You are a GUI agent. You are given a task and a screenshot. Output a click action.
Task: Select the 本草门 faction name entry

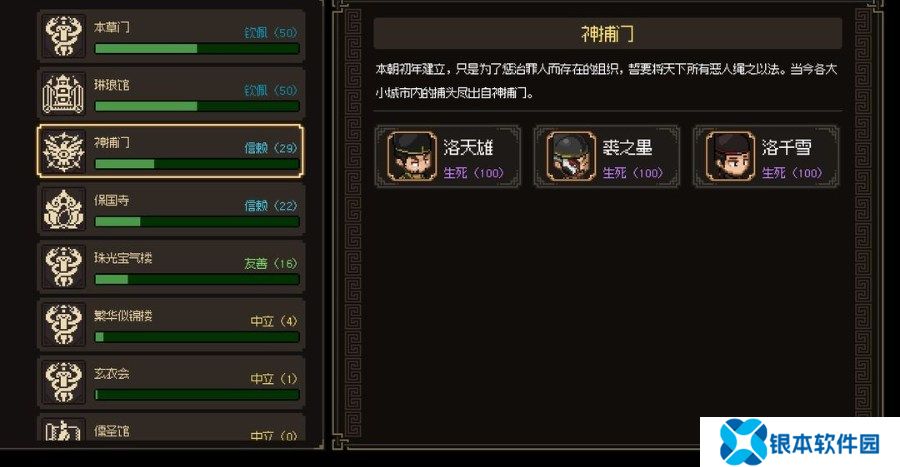pyautogui.click(x=112, y=27)
